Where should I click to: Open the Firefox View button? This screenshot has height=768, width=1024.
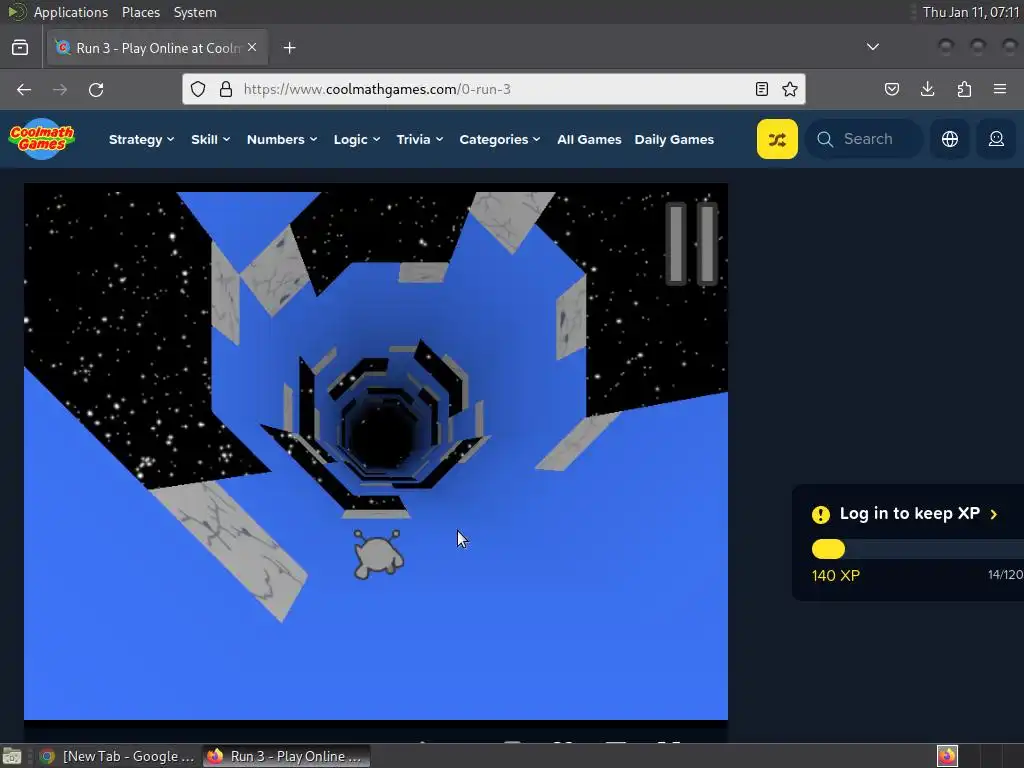(x=20, y=48)
